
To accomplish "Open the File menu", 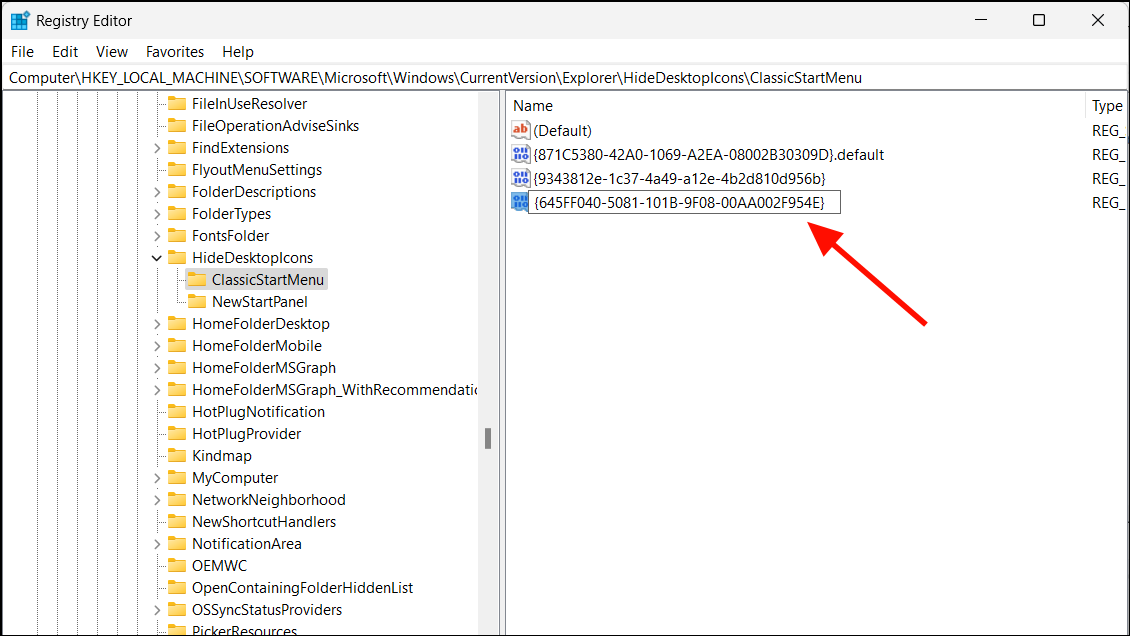I will [x=22, y=52].
